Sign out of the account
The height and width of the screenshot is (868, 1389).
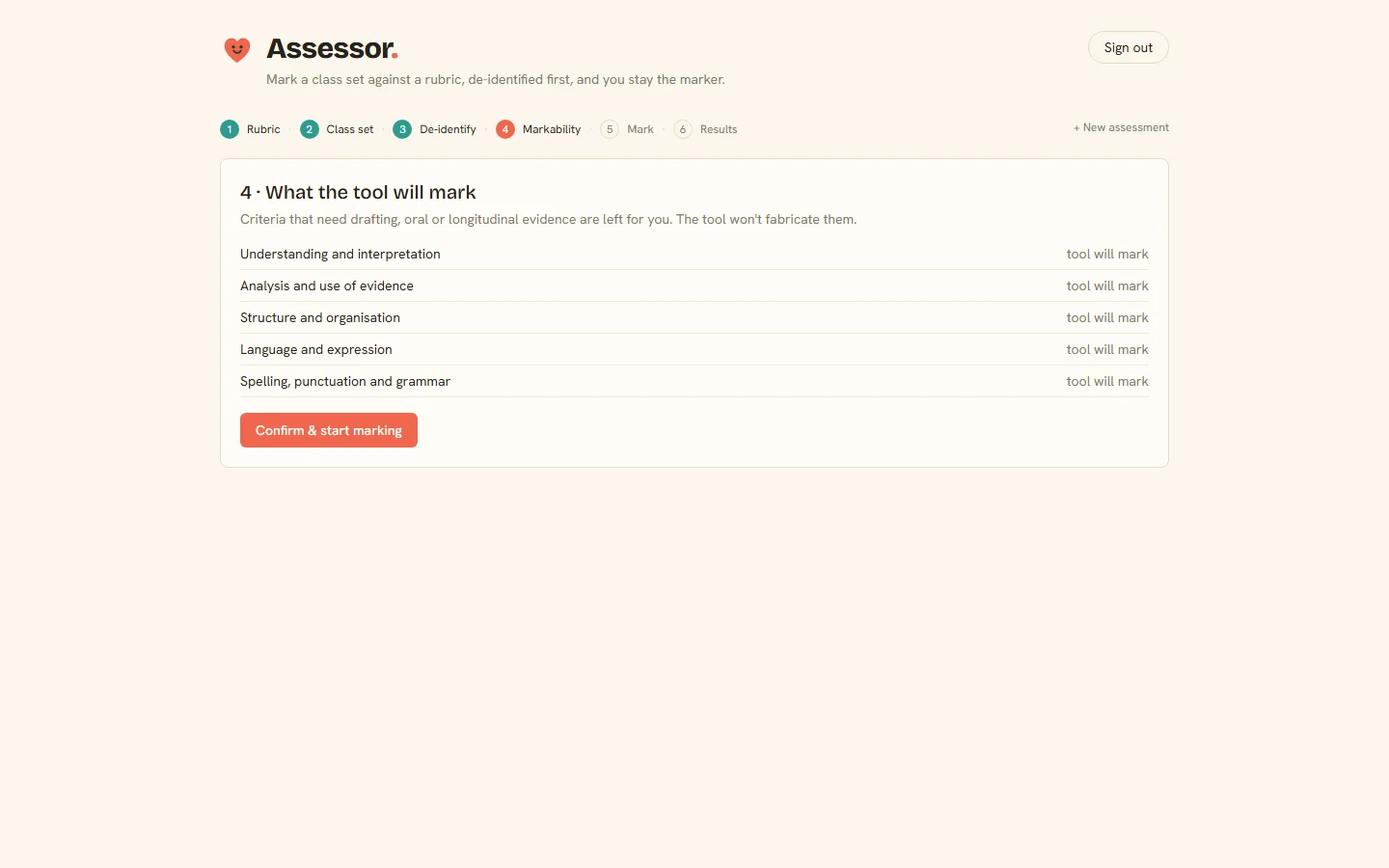point(1129,47)
